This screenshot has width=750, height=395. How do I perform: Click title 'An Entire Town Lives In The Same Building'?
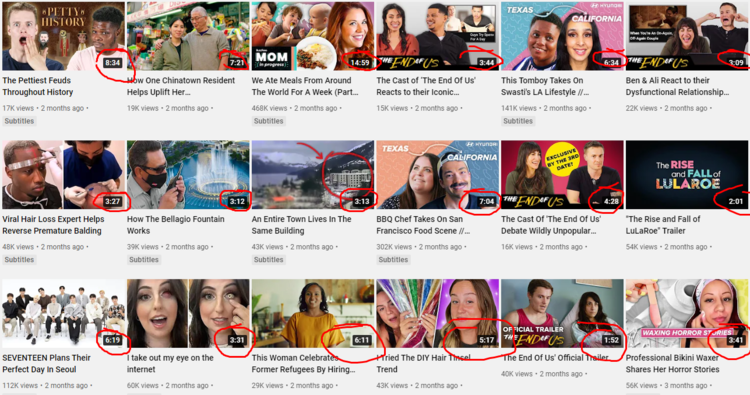tap(301, 225)
